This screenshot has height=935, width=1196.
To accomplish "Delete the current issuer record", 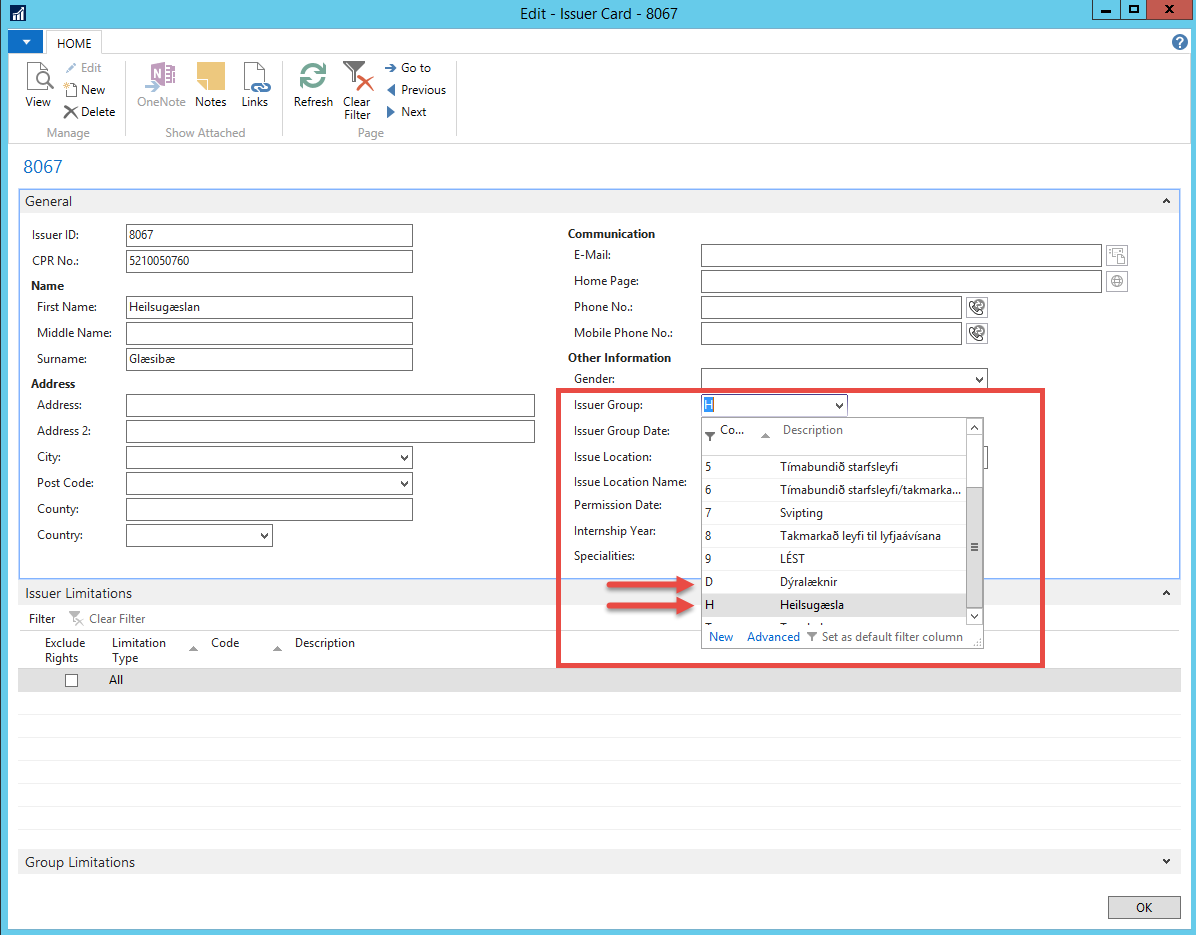I will [89, 112].
